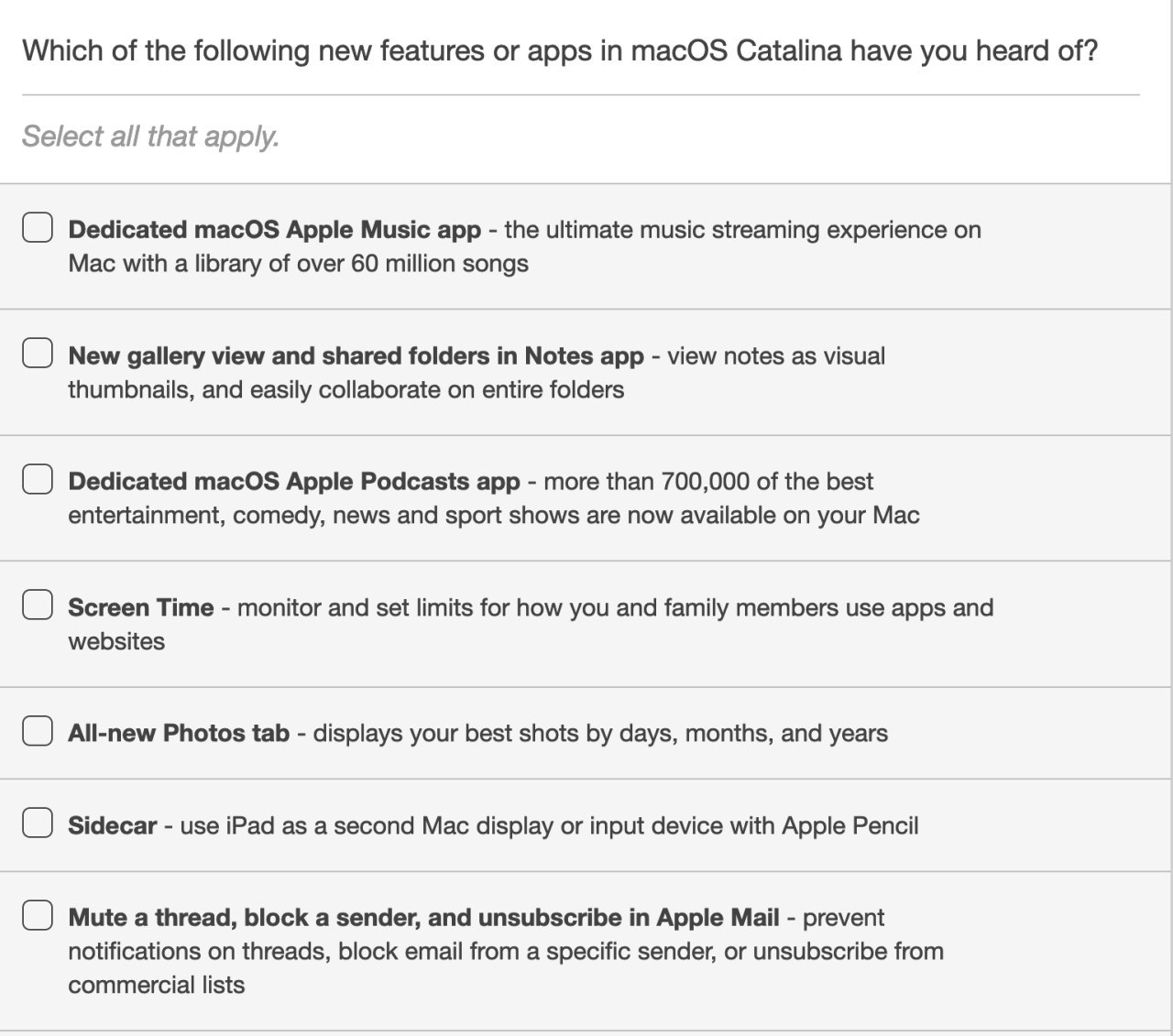Image resolution: width=1173 pixels, height=1036 pixels.
Task: Tick the Apple Mail mute thread checkbox
Action: click(38, 914)
